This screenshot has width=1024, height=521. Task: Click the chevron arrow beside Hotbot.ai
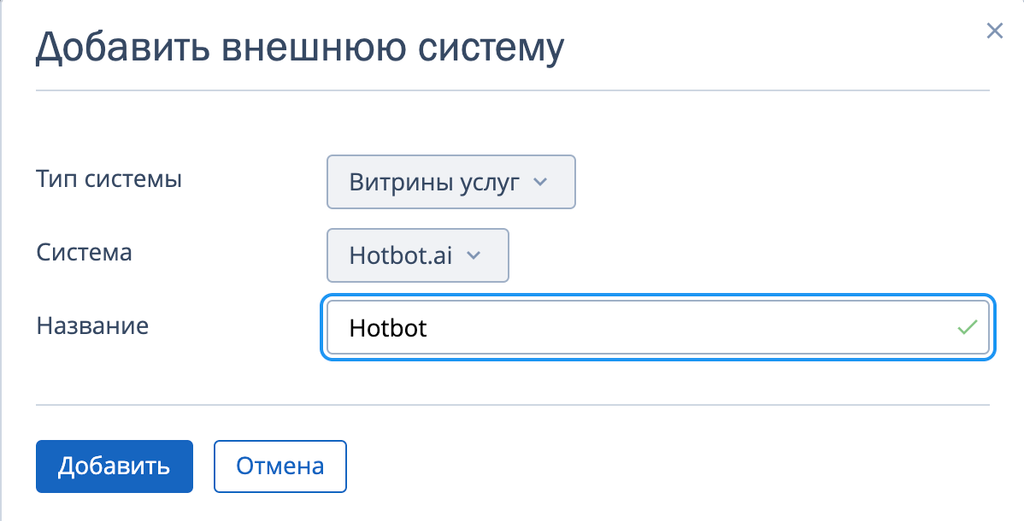click(475, 255)
